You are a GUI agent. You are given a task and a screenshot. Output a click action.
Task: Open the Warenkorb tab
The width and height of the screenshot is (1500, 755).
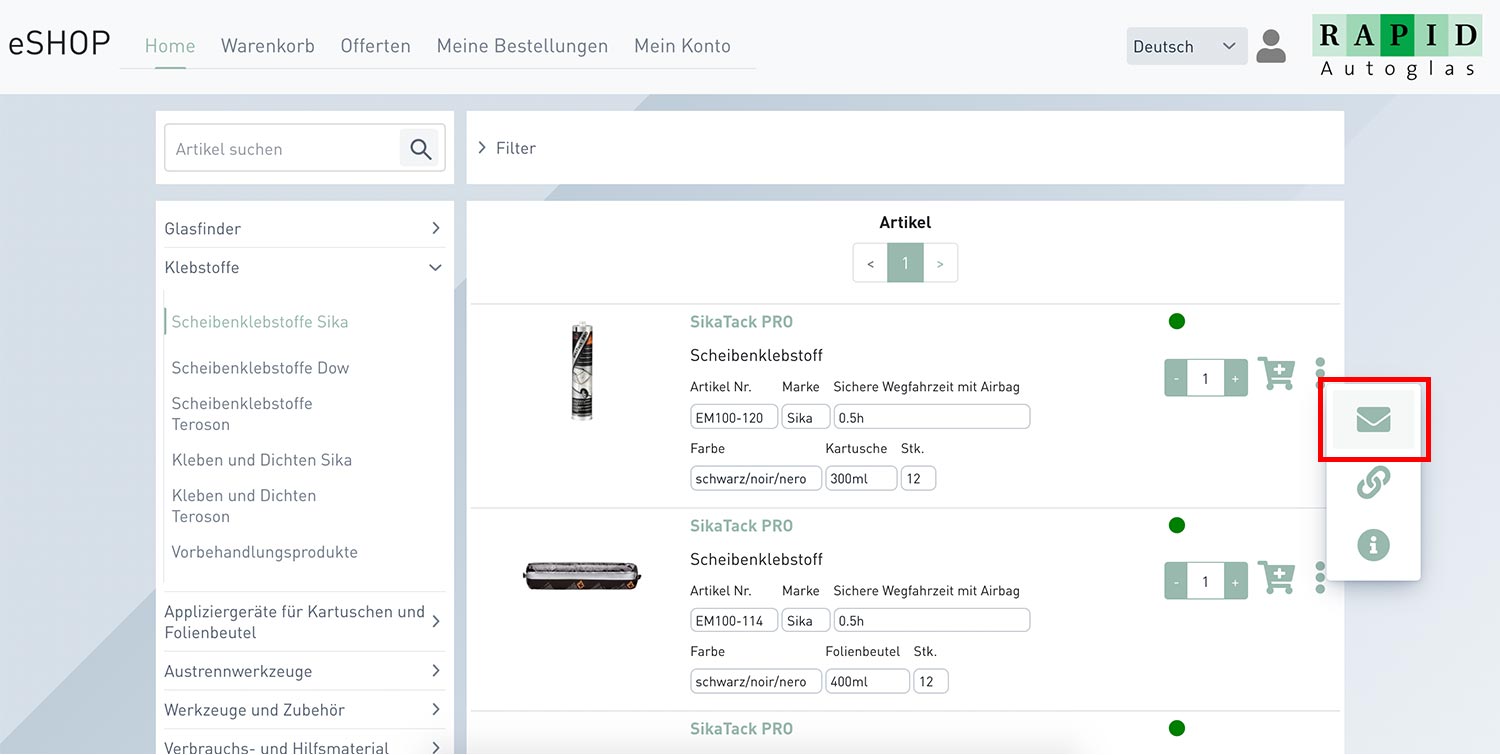(267, 46)
